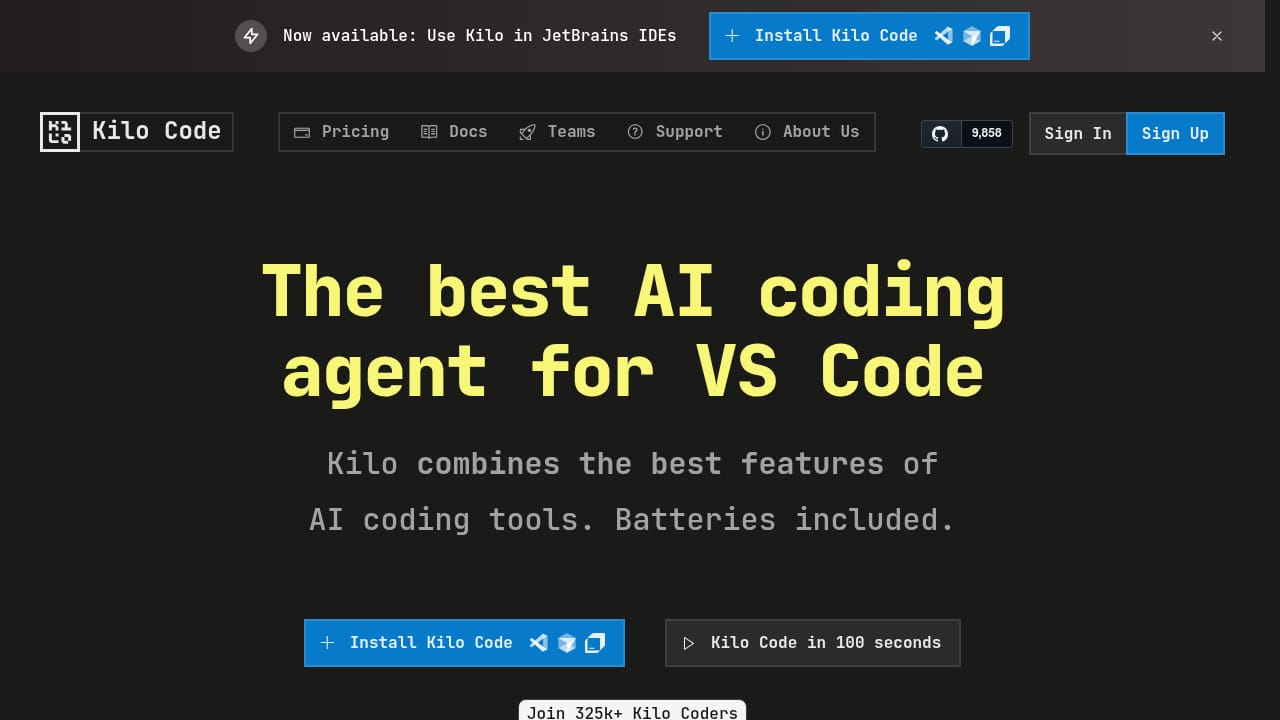The height and width of the screenshot is (720, 1280).
Task: Click the book icon beside Docs
Action: tap(429, 132)
